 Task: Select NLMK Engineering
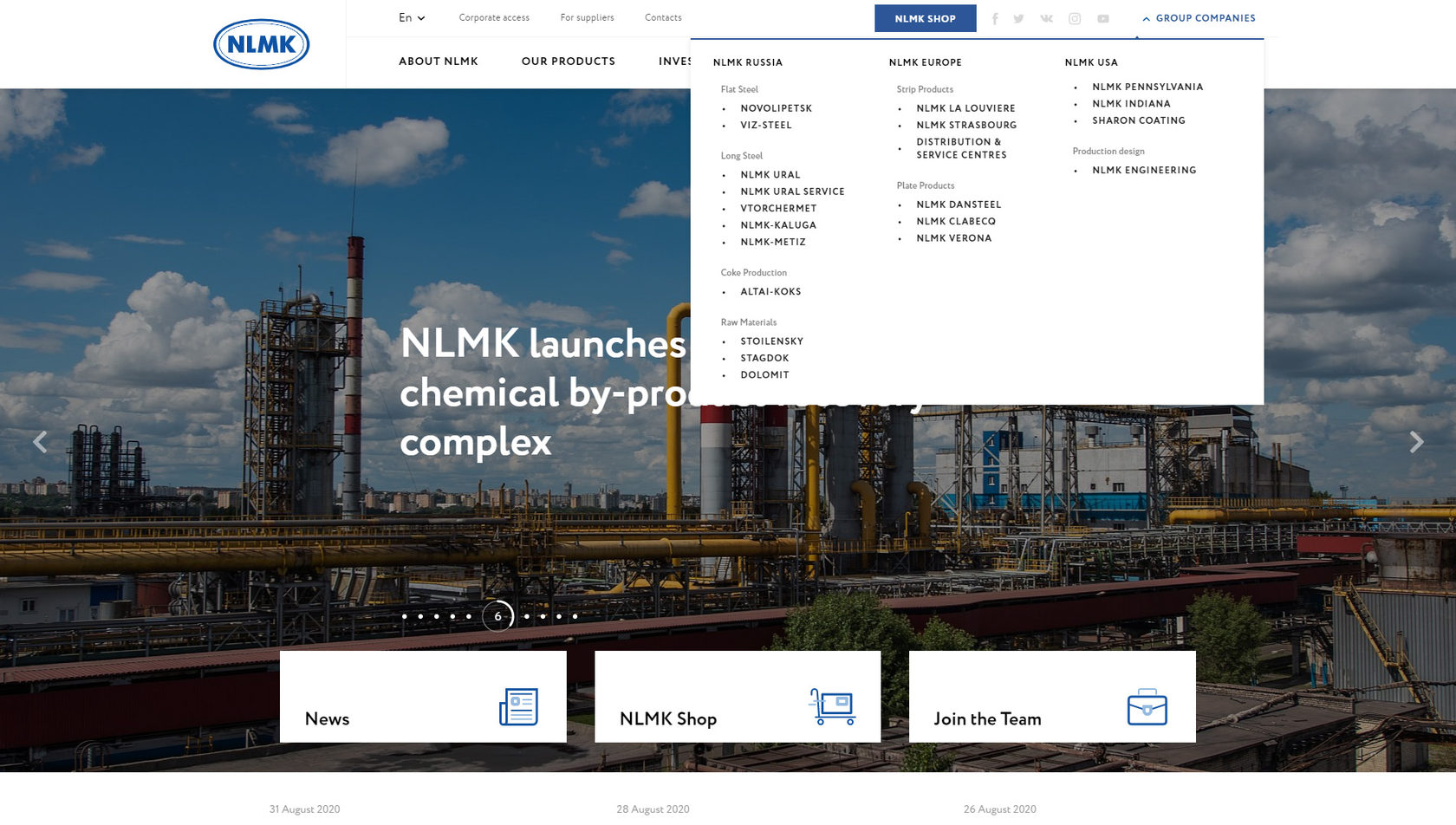[x=1144, y=170]
